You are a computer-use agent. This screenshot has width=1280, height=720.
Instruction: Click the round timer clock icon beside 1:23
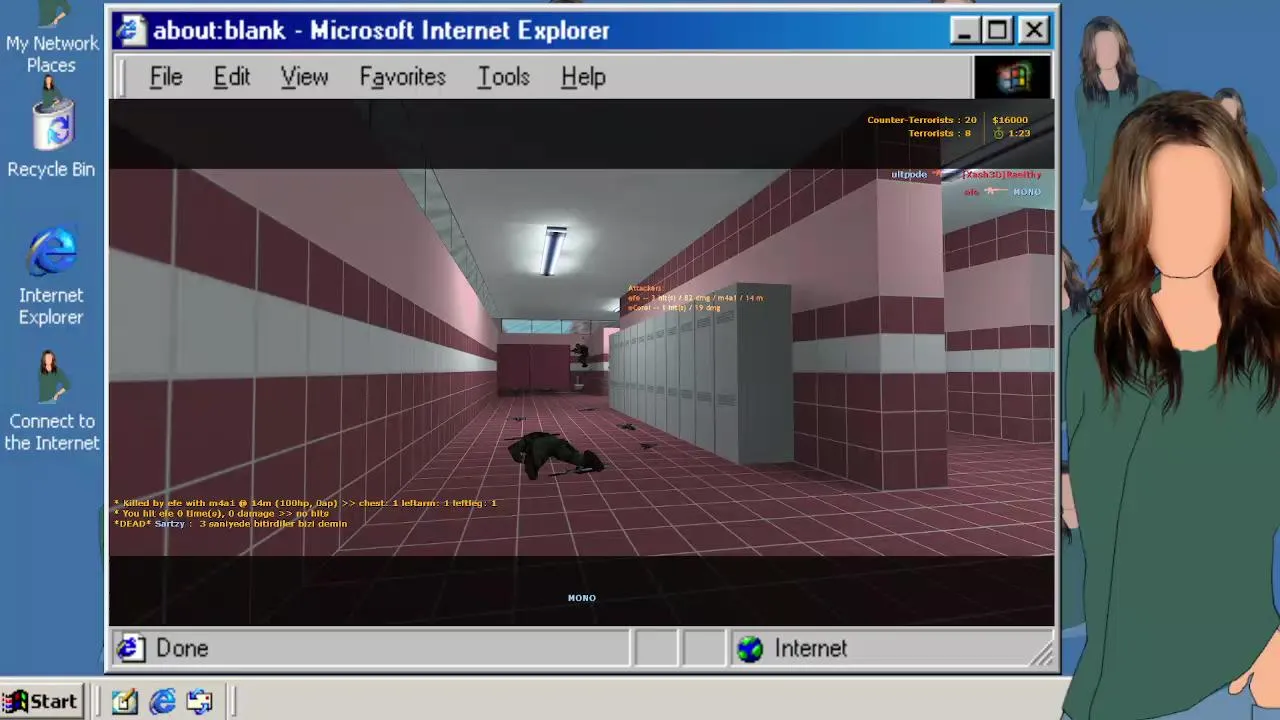point(998,133)
